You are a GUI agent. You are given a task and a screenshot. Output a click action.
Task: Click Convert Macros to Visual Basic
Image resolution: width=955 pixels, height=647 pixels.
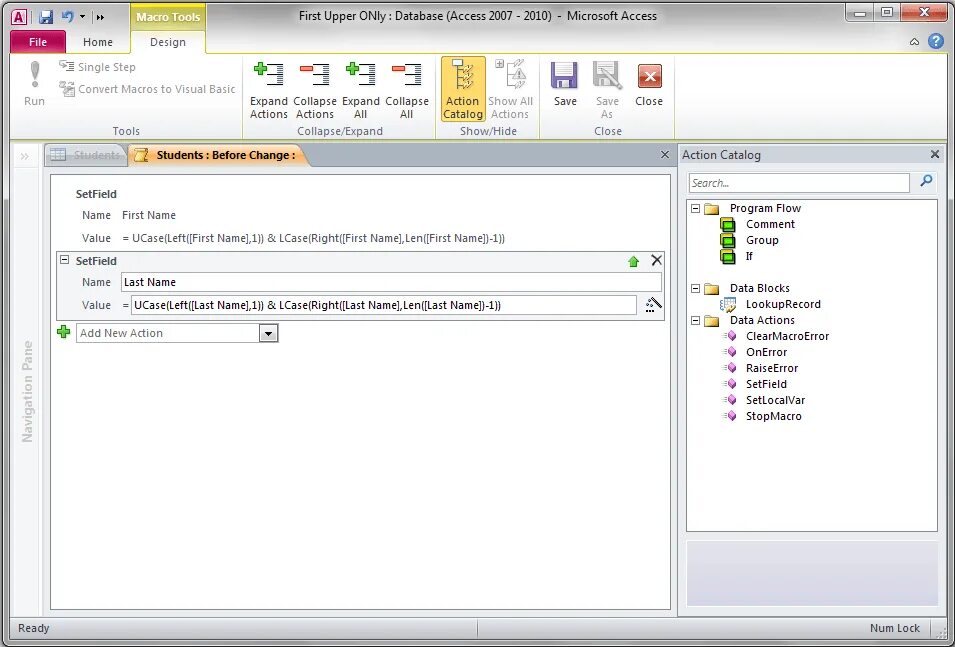(x=147, y=89)
